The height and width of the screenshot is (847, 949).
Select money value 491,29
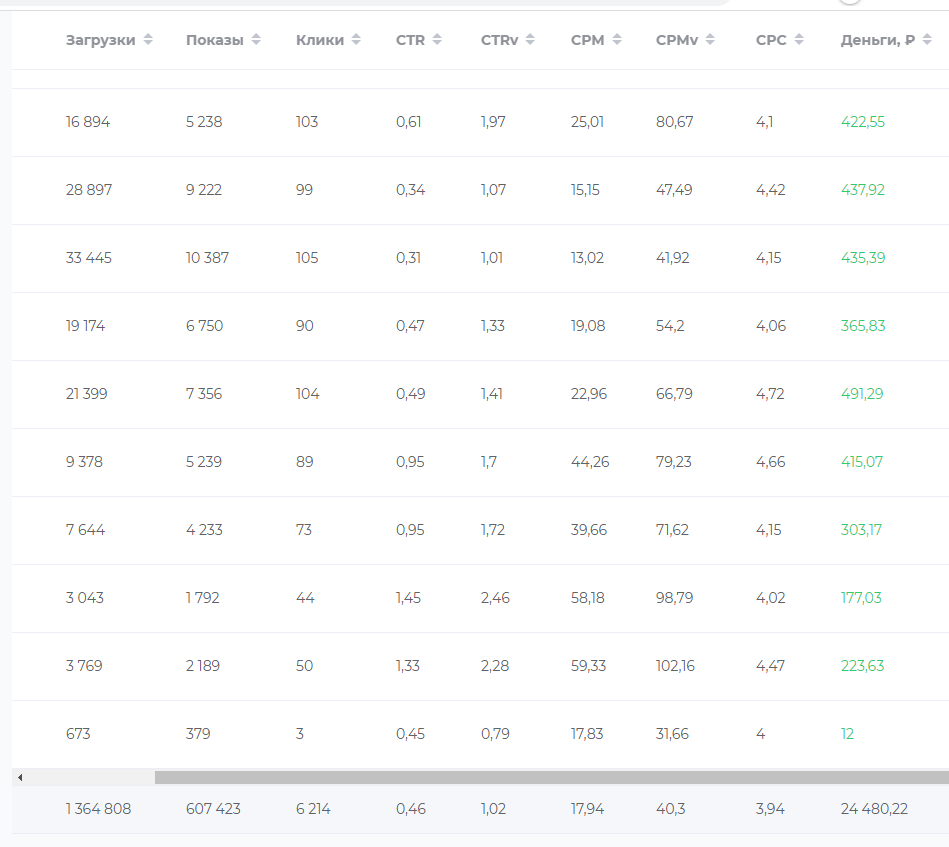[862, 394]
